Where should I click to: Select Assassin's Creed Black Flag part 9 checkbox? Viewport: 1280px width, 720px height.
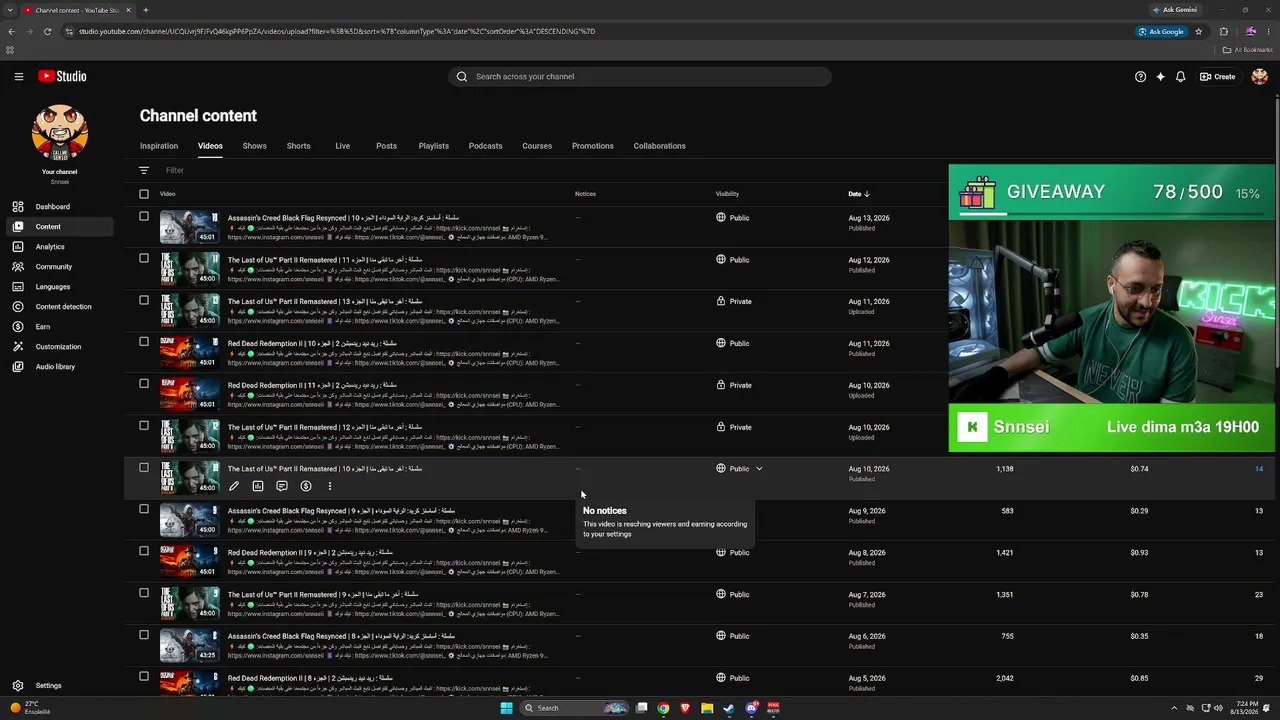(144, 510)
